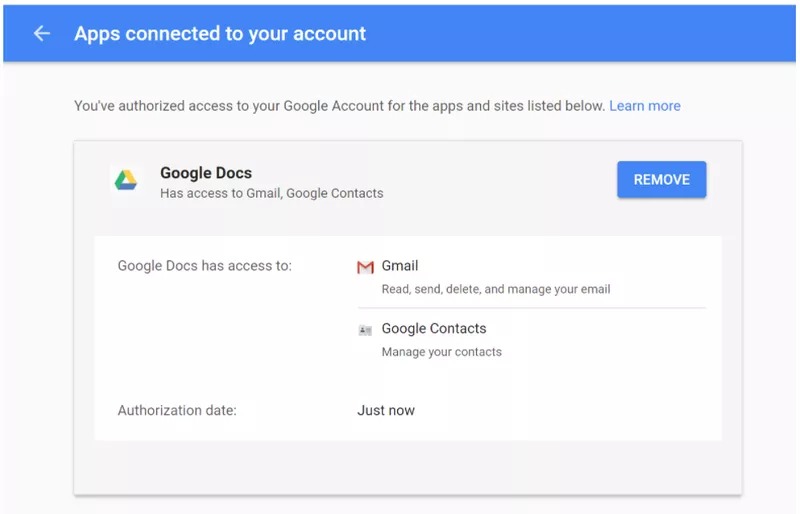
Task: Select the Gmail permission label
Action: click(x=400, y=266)
